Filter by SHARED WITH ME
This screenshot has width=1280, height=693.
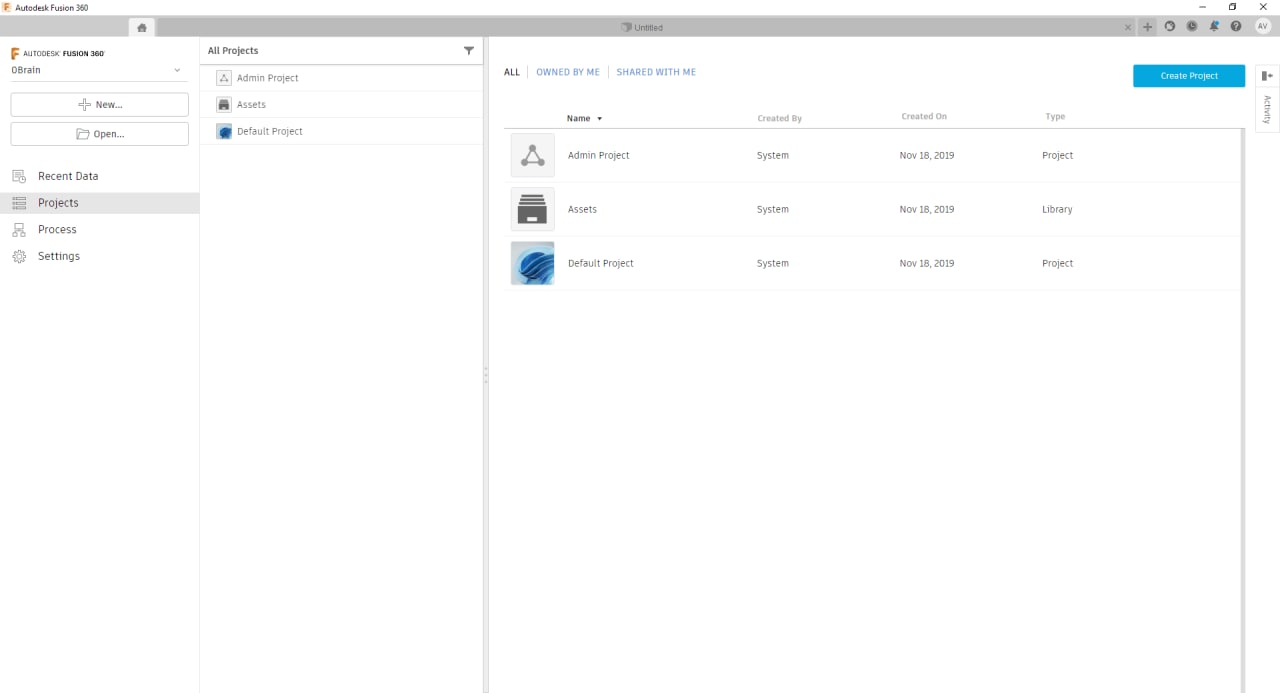pos(656,72)
